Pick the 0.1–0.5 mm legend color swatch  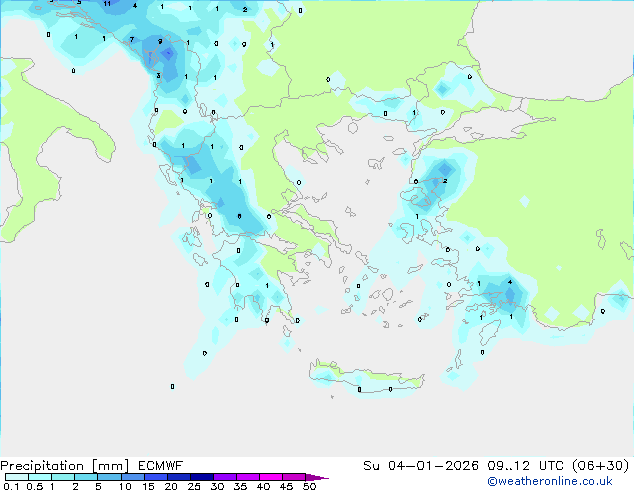[x=17, y=477]
